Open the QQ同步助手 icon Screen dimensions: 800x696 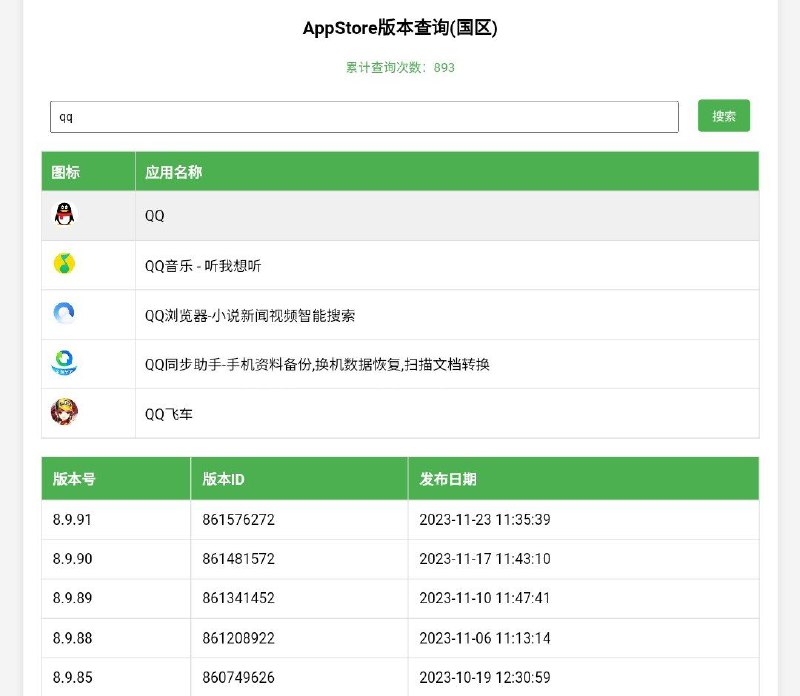(63, 363)
